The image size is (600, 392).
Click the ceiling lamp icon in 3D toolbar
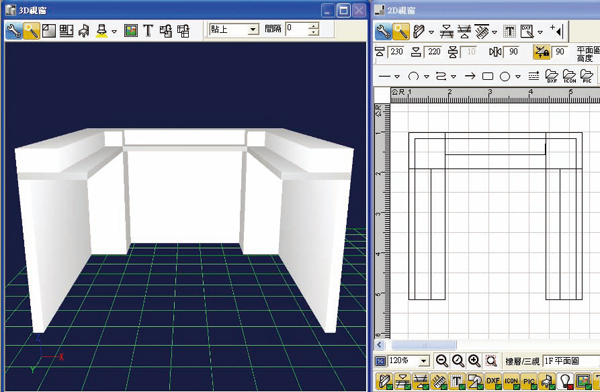pyautogui.click(x=101, y=31)
